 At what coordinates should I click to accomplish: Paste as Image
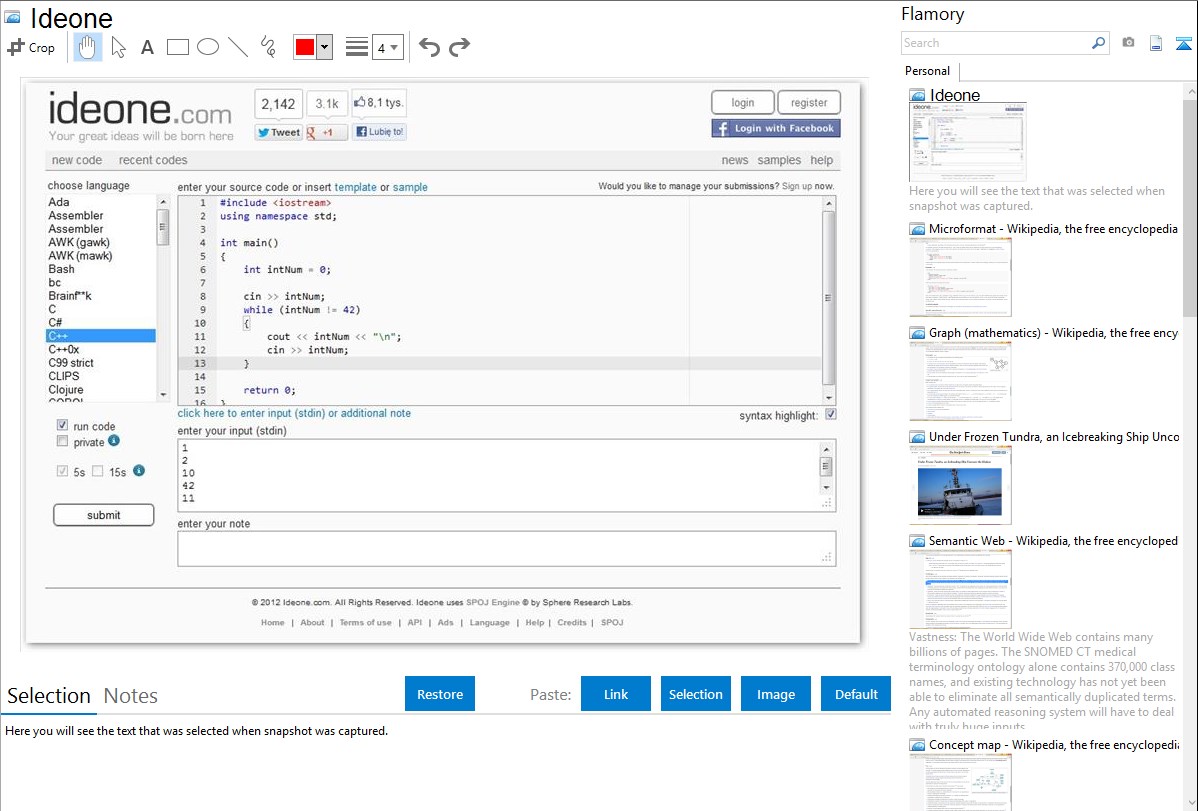click(775, 694)
